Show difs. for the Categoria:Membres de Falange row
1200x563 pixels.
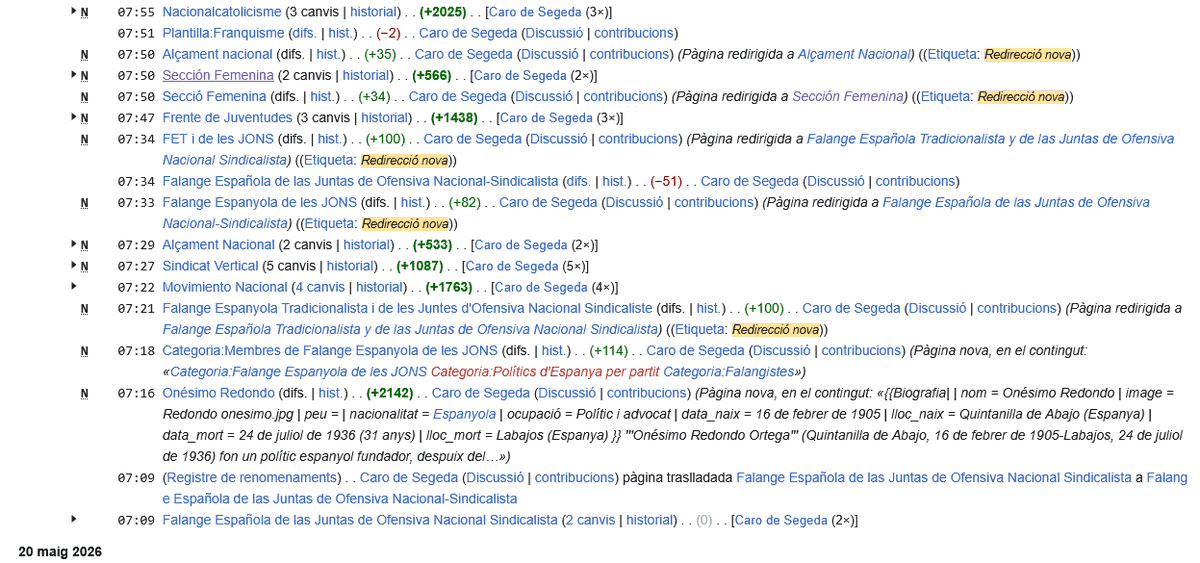517,350
